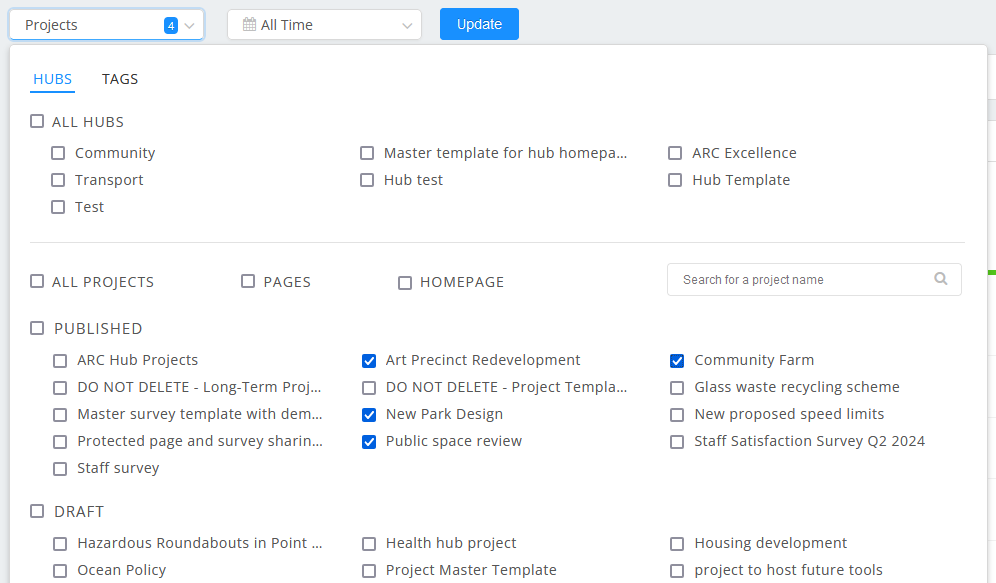Click the Update button
The width and height of the screenshot is (996, 583).
pos(480,24)
